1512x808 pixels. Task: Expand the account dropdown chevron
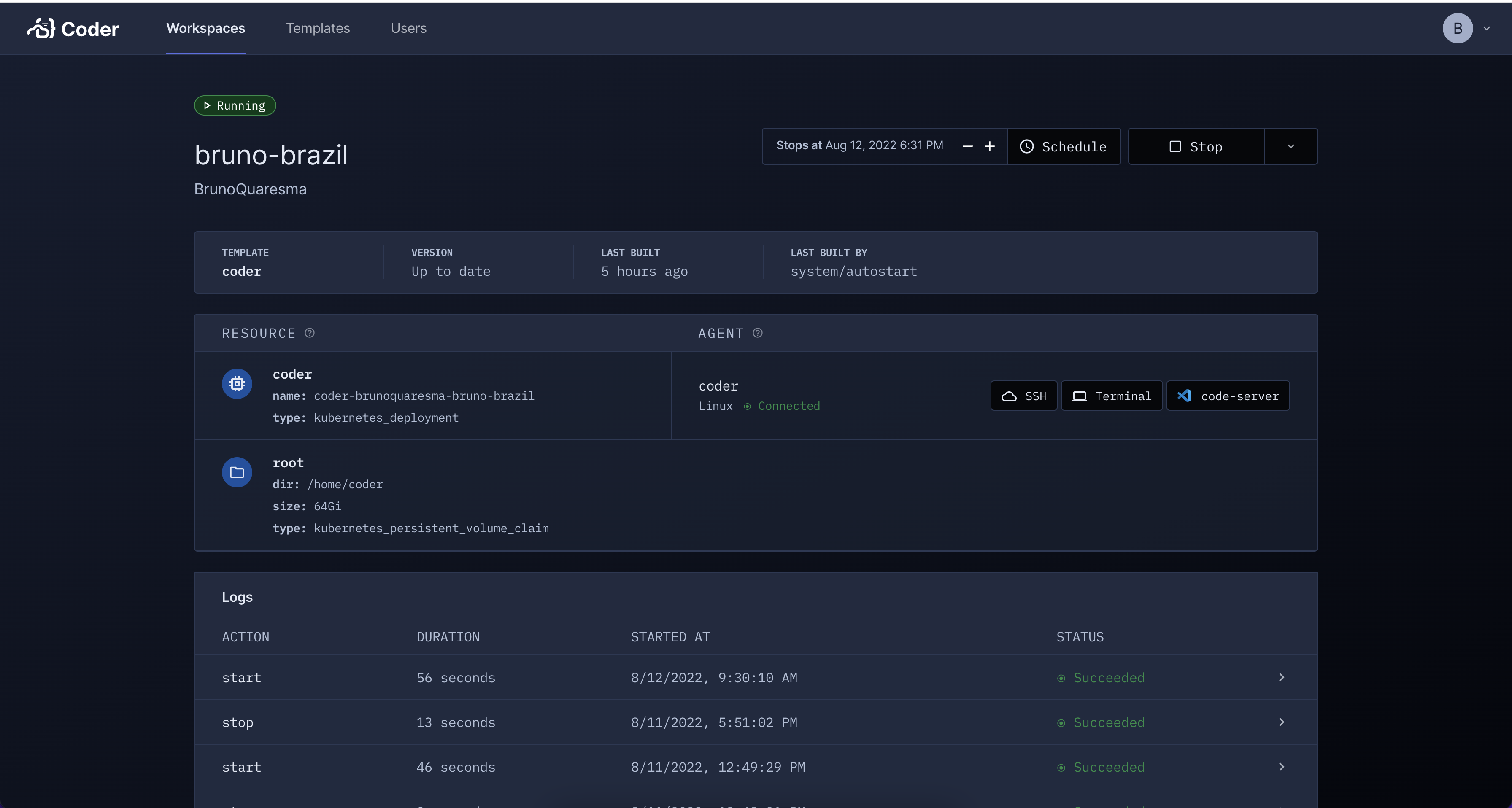coord(1487,28)
